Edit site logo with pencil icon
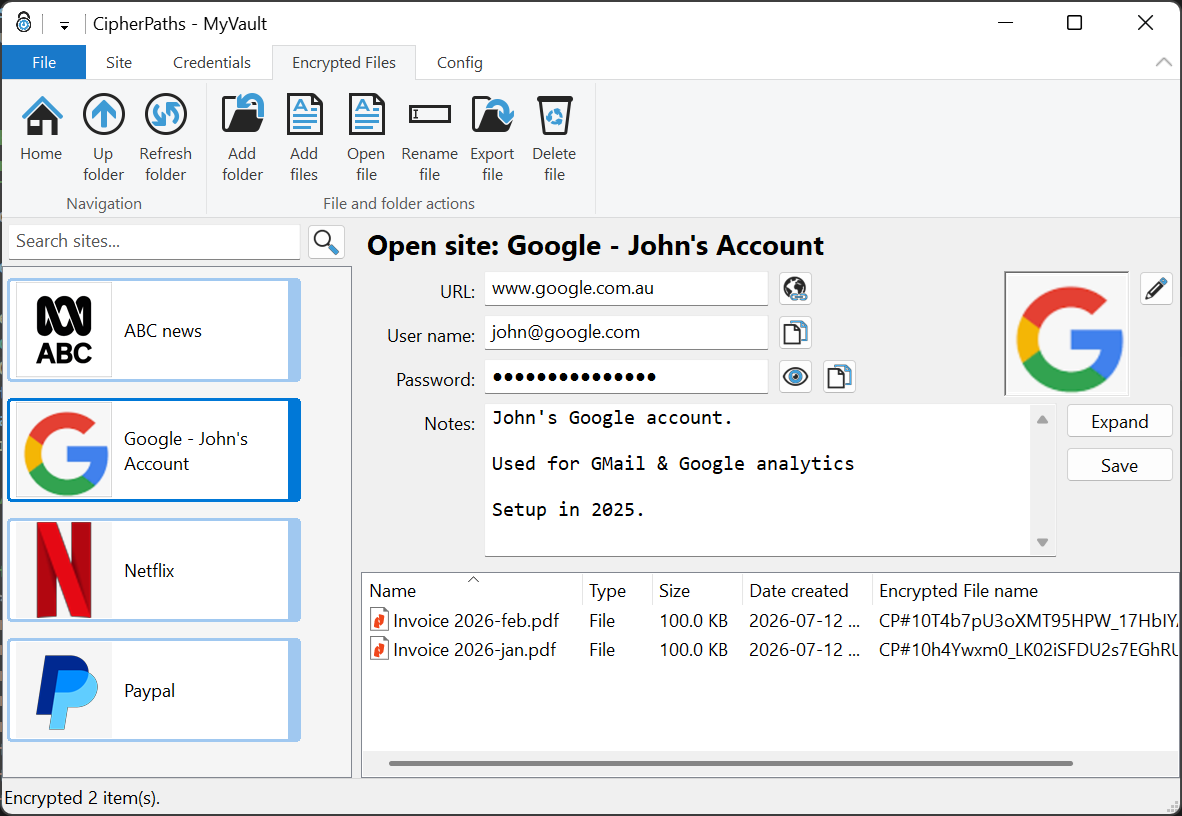This screenshot has height=816, width=1182. 1156,289
